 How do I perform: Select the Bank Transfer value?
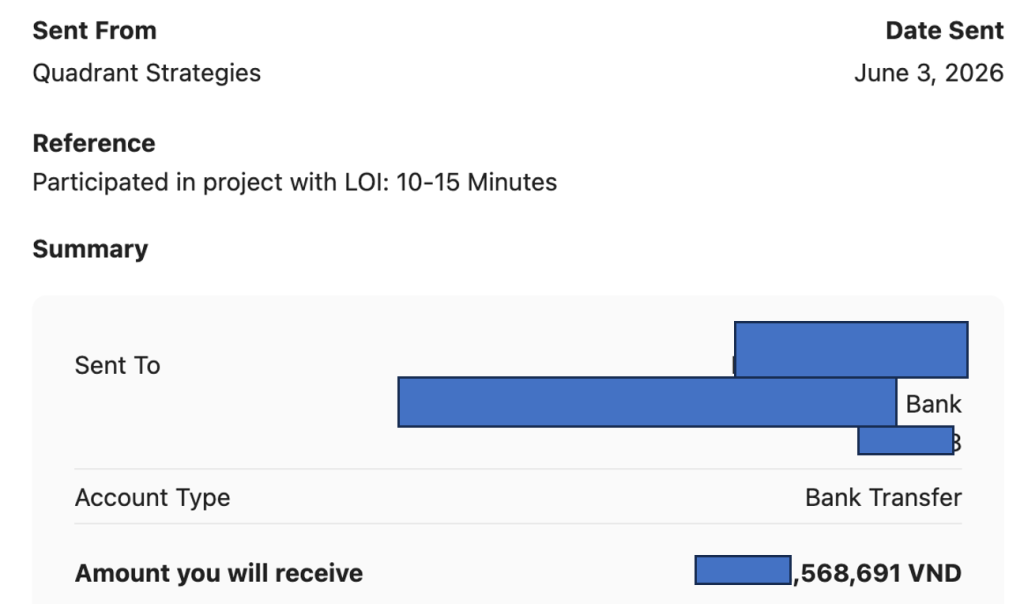coord(884,498)
